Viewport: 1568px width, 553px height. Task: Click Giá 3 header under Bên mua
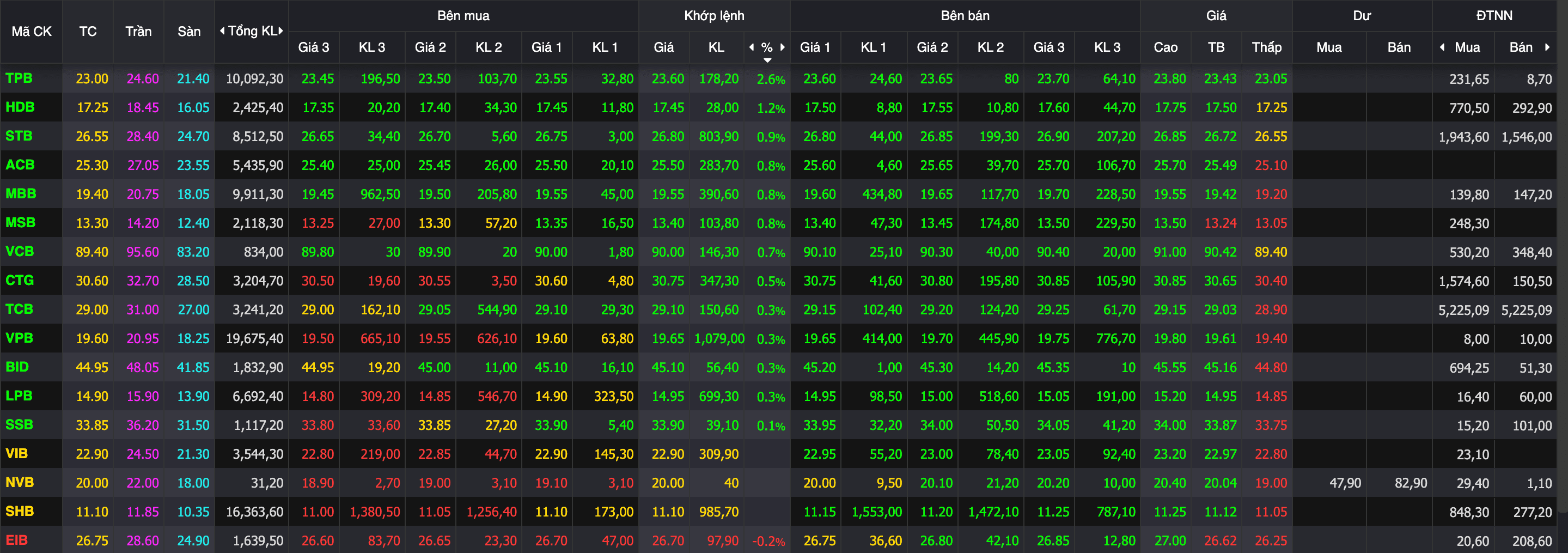(313, 47)
